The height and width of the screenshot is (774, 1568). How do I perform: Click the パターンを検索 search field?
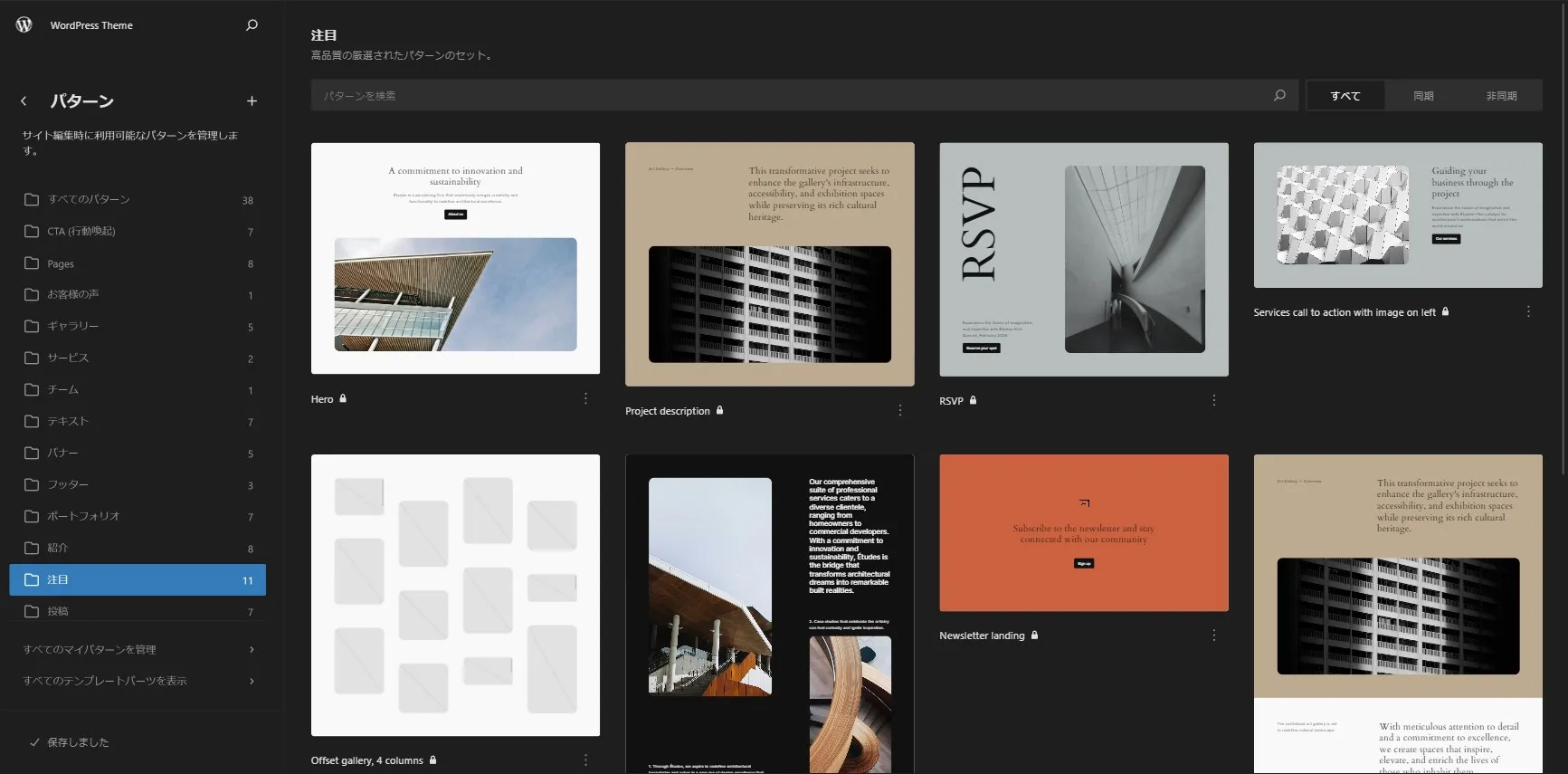tap(787, 96)
